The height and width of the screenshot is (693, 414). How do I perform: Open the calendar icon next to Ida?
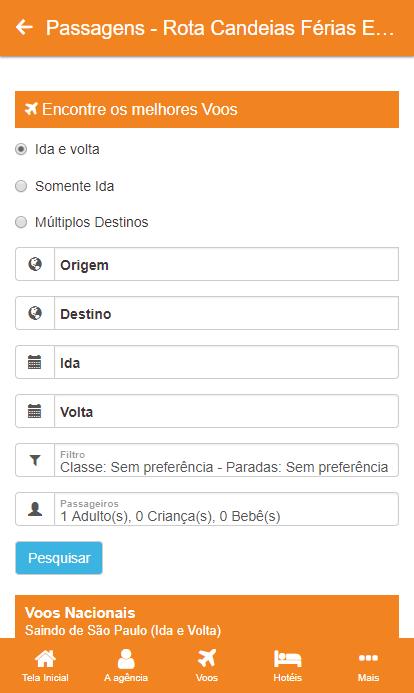(34, 362)
